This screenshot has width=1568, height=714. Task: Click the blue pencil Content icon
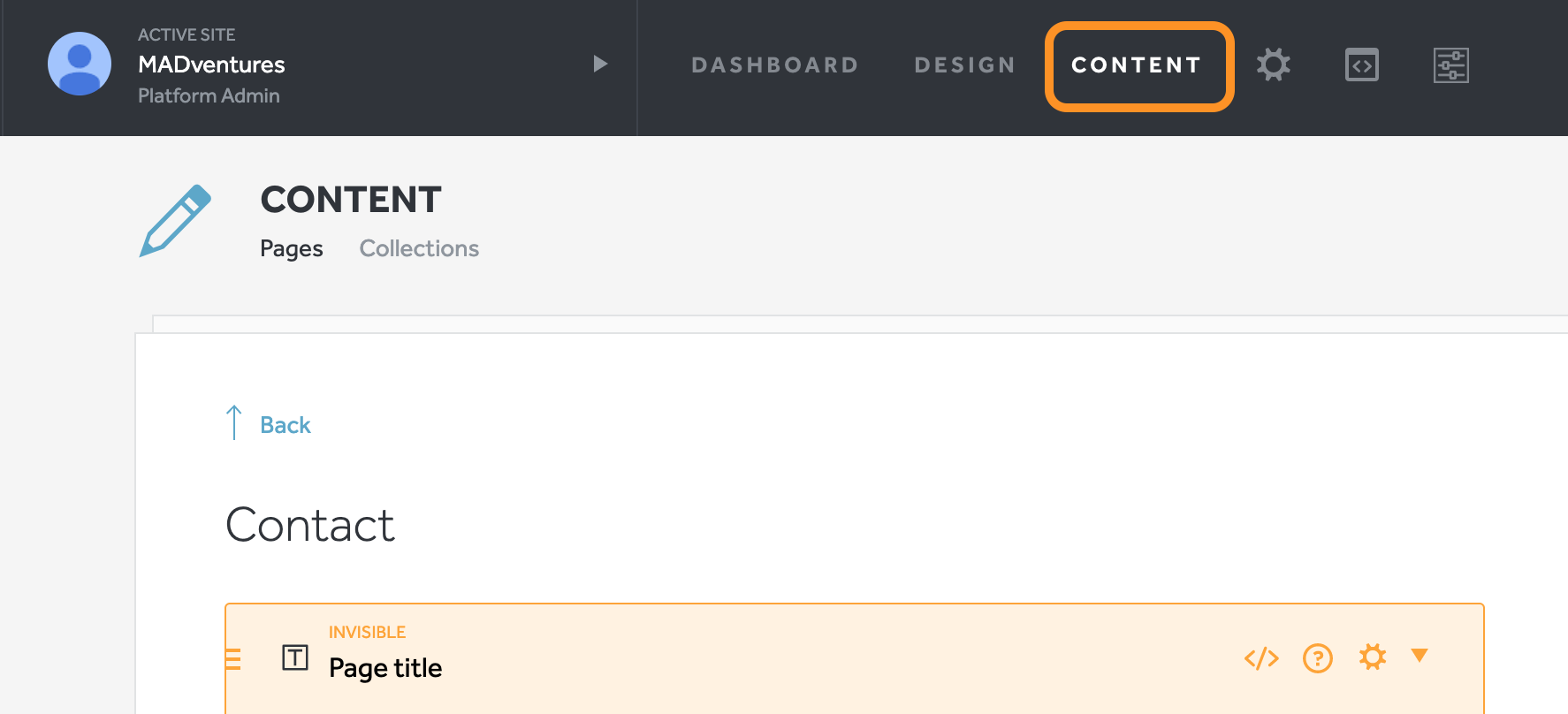click(x=176, y=221)
